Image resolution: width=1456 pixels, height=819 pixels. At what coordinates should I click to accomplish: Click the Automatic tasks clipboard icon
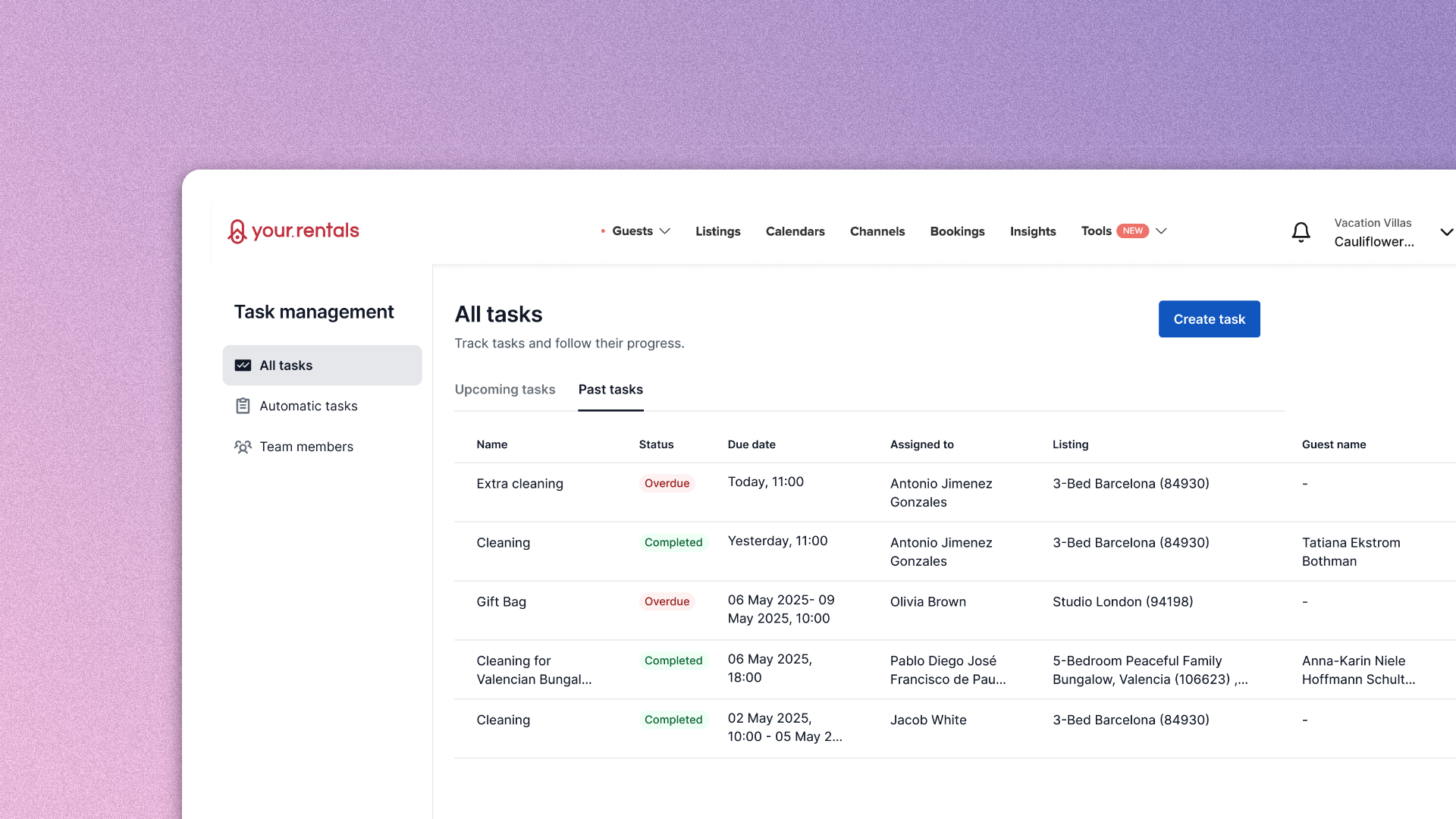[x=243, y=406]
